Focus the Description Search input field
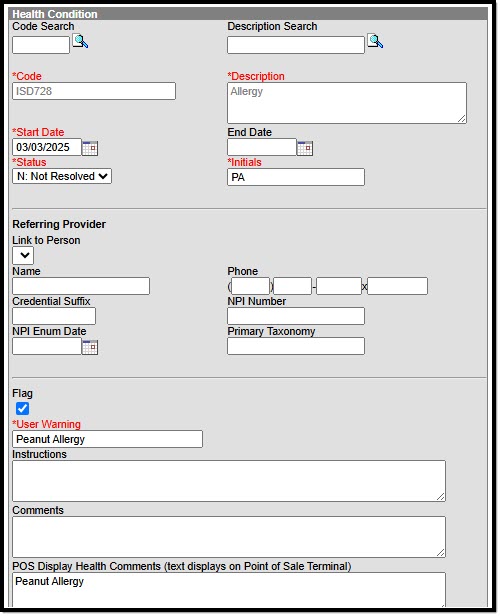The height and width of the screenshot is (616, 500). pos(296,45)
